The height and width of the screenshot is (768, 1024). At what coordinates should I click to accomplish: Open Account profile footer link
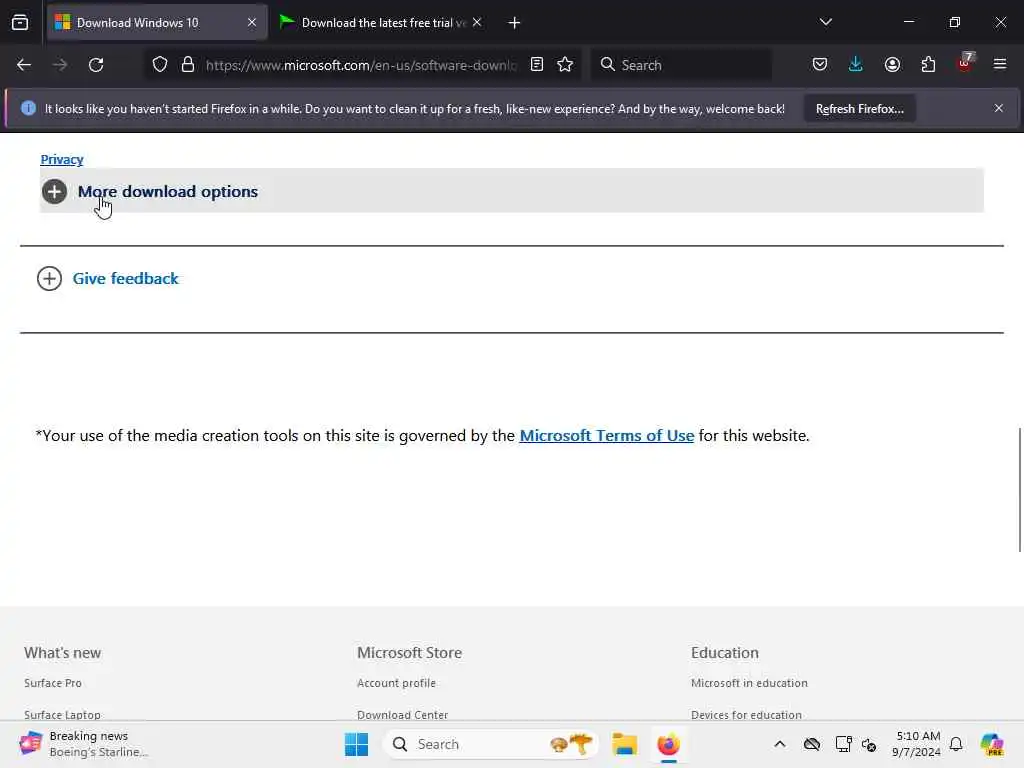coord(396,683)
